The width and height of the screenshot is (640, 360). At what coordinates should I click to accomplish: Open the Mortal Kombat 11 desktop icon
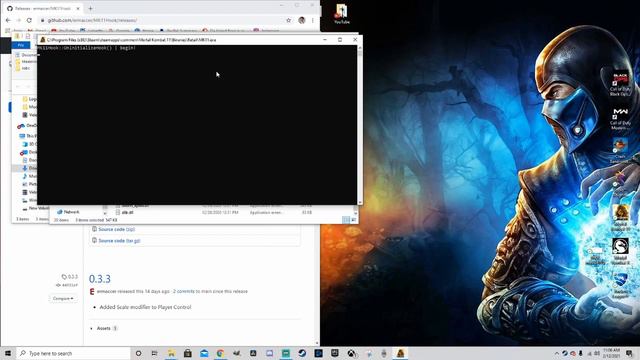[620, 218]
